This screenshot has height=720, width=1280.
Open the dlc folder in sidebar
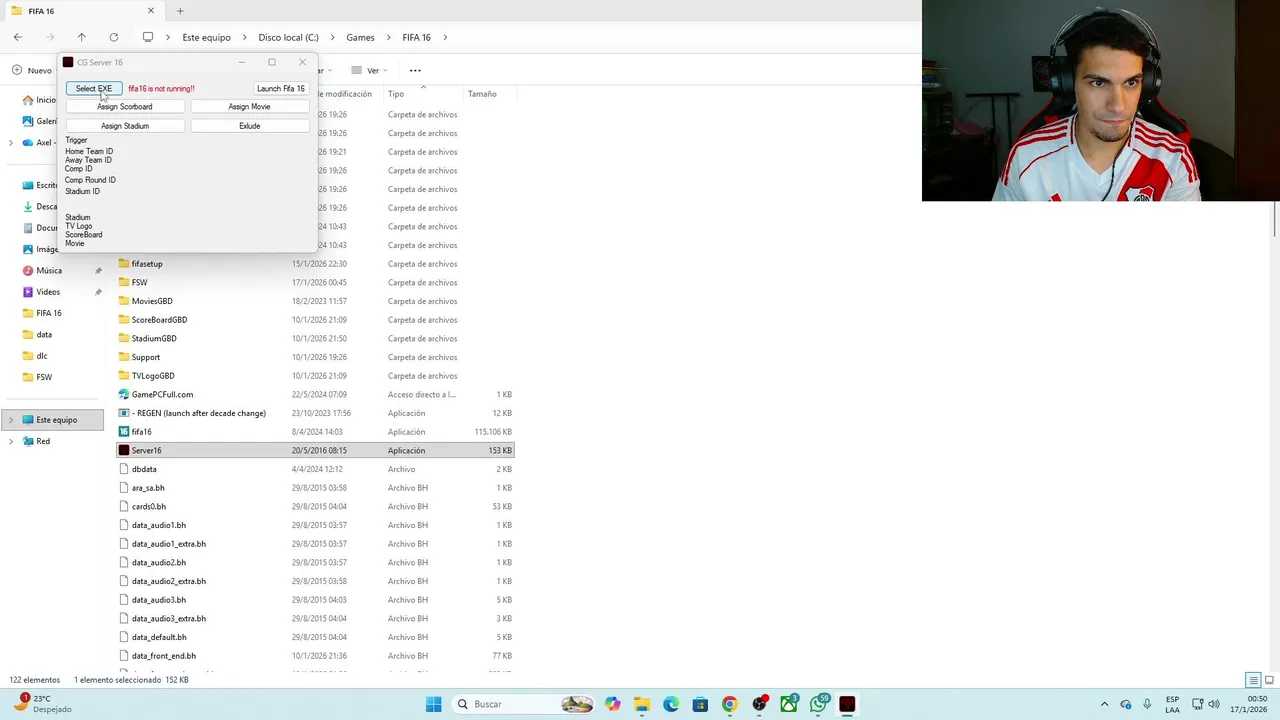pos(42,356)
